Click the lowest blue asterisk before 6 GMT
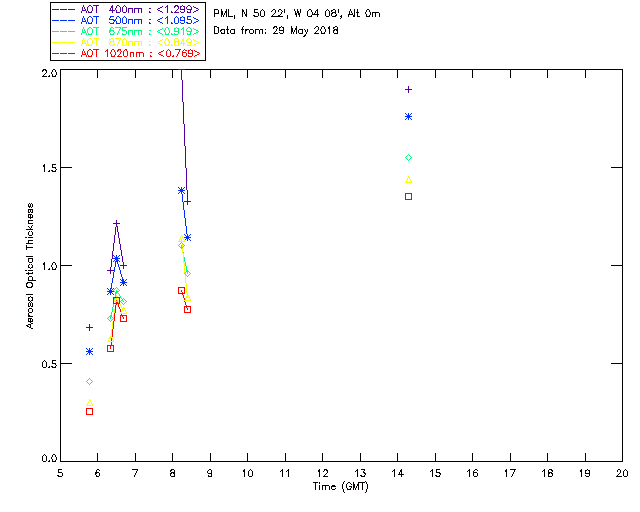The height and width of the screenshot is (512, 640). click(x=89, y=352)
